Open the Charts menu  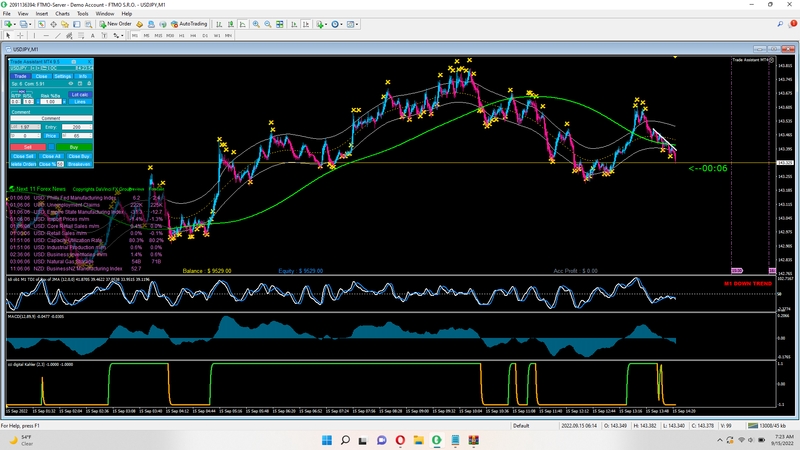point(64,14)
